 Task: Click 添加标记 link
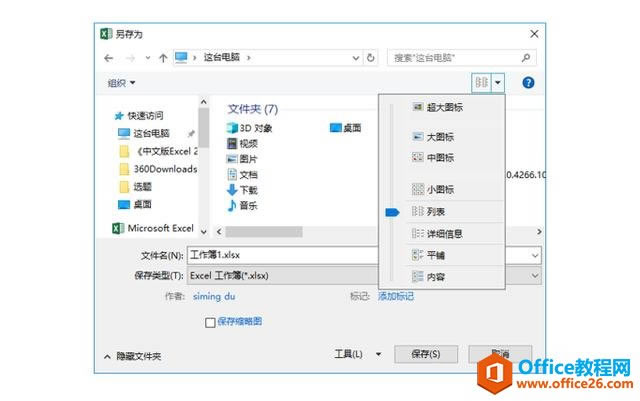click(x=396, y=296)
